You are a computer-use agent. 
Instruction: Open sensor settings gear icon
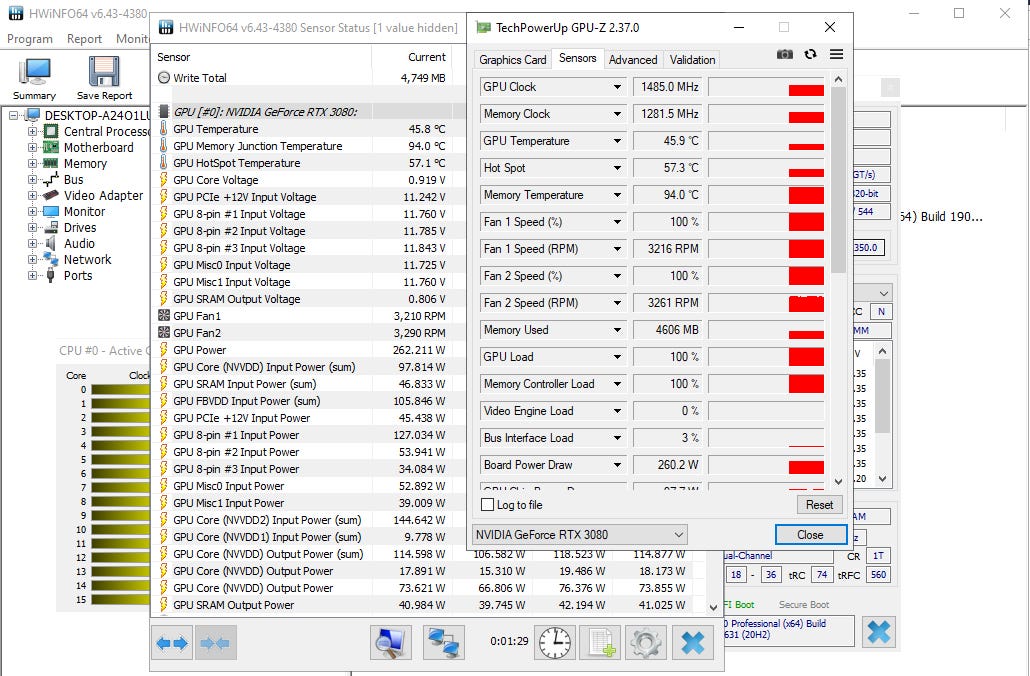(646, 642)
